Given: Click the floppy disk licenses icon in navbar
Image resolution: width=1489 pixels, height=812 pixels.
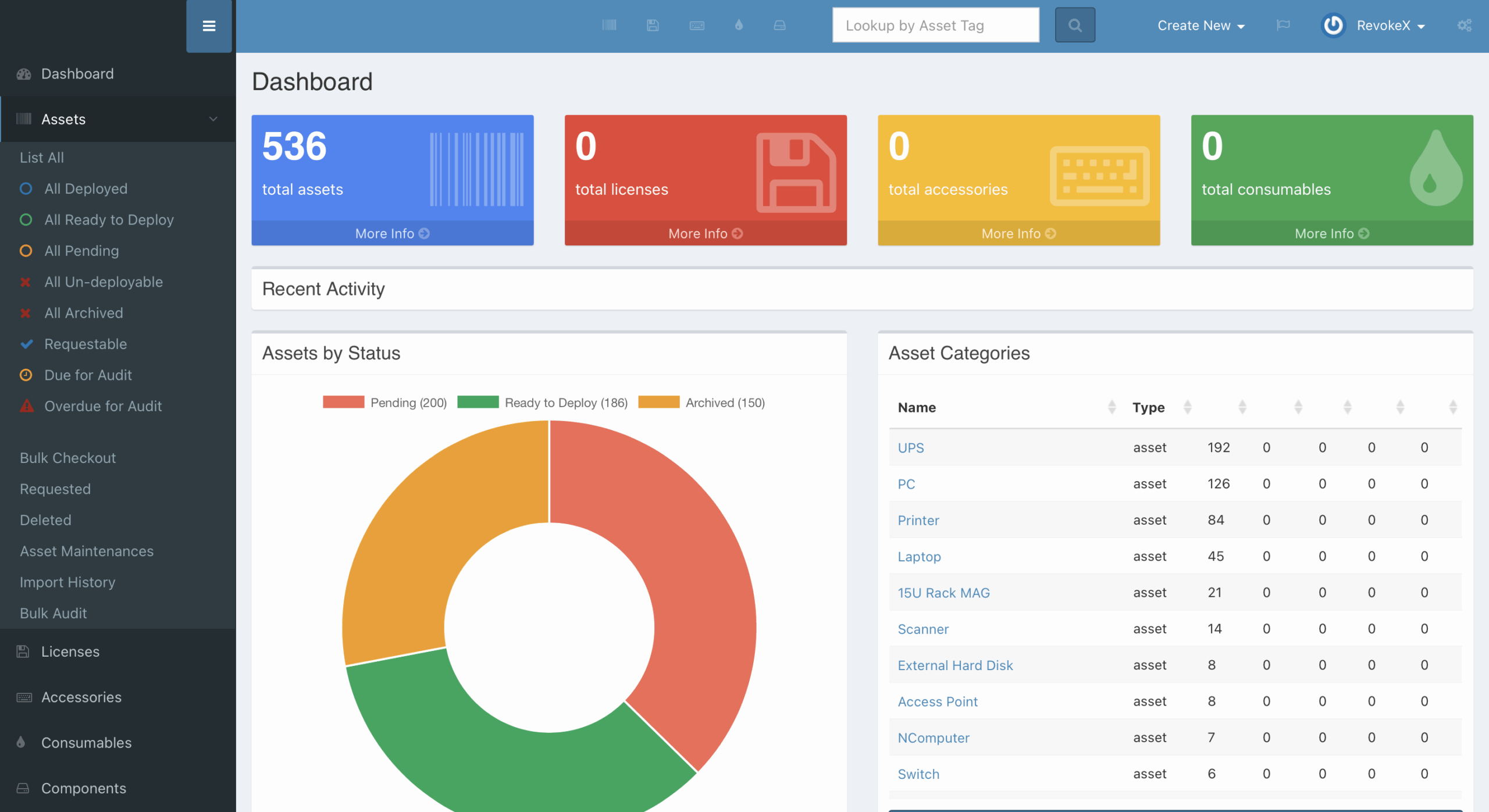Looking at the screenshot, I should click(653, 25).
